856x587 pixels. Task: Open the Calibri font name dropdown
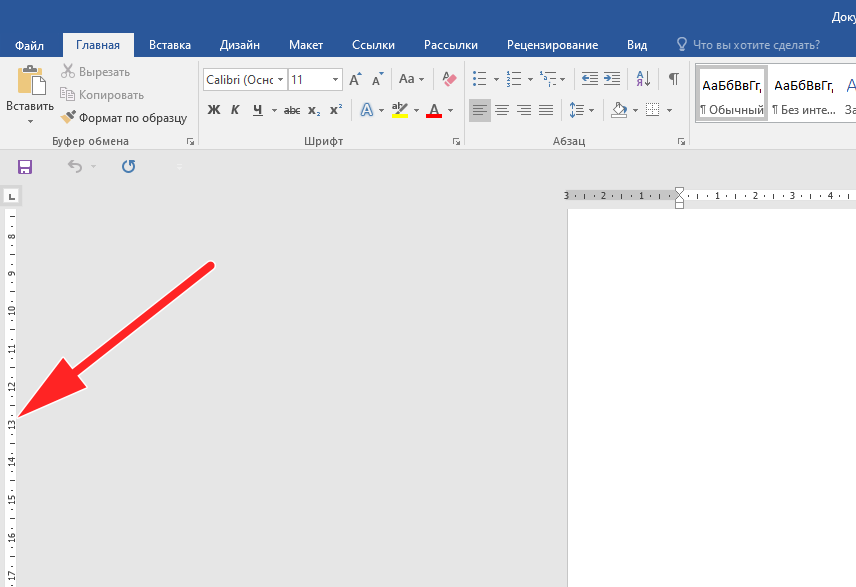[x=281, y=79]
